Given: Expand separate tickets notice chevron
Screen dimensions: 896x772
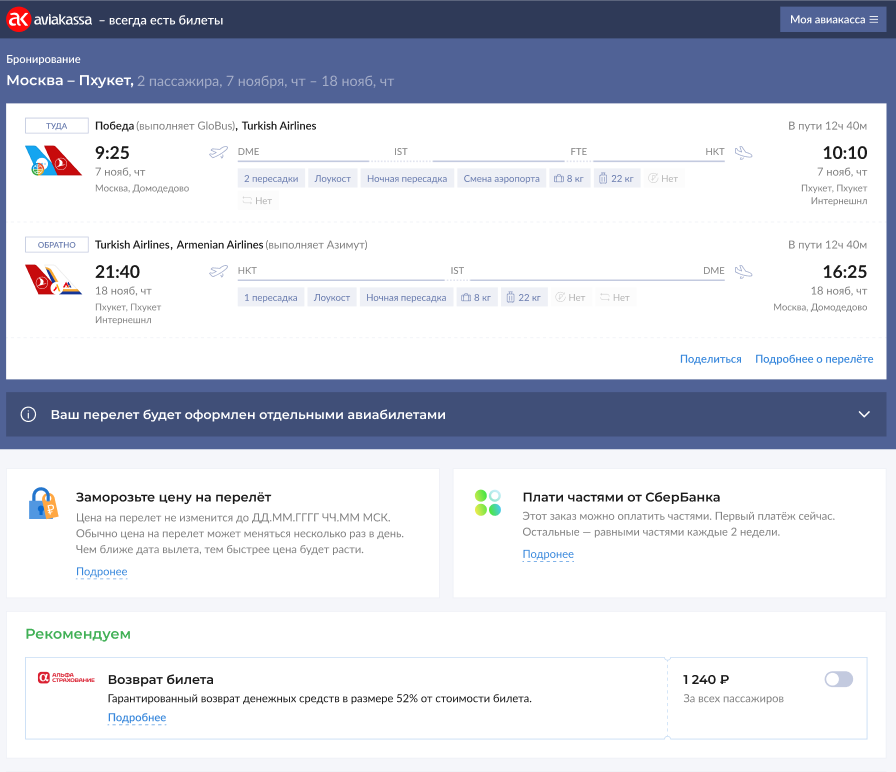Looking at the screenshot, I should [x=864, y=414].
